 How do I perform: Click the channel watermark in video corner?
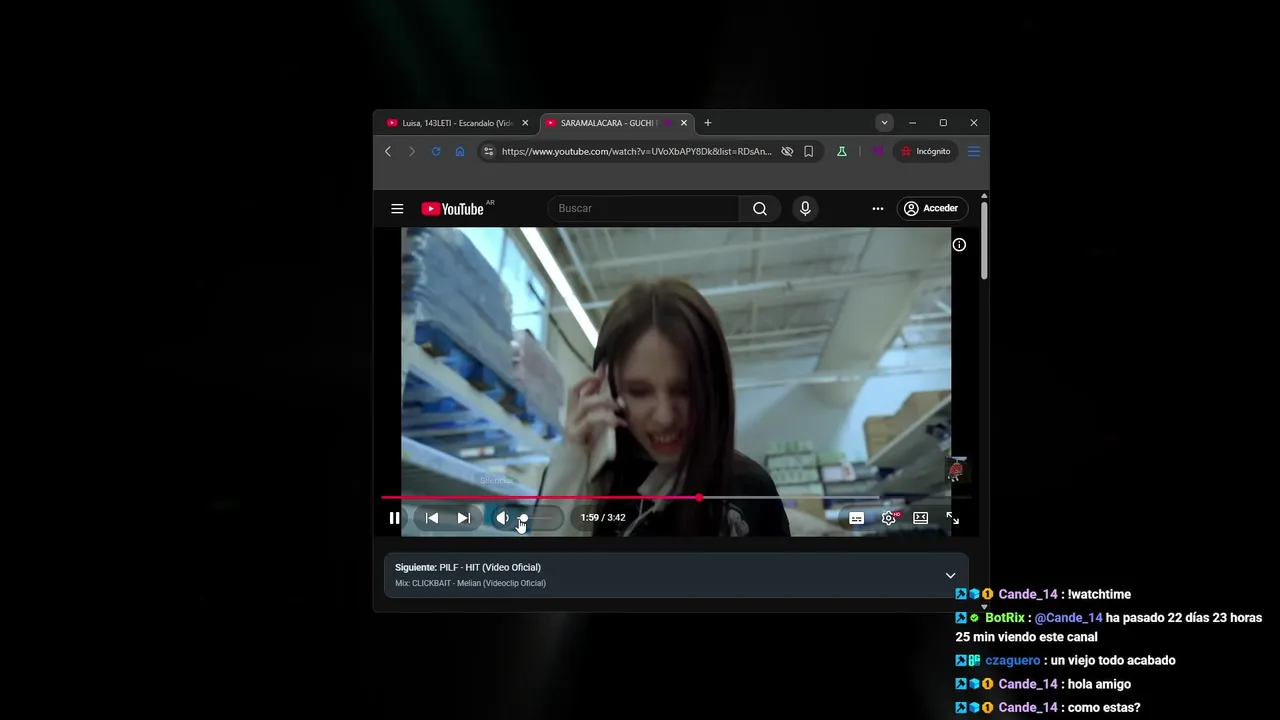956,470
